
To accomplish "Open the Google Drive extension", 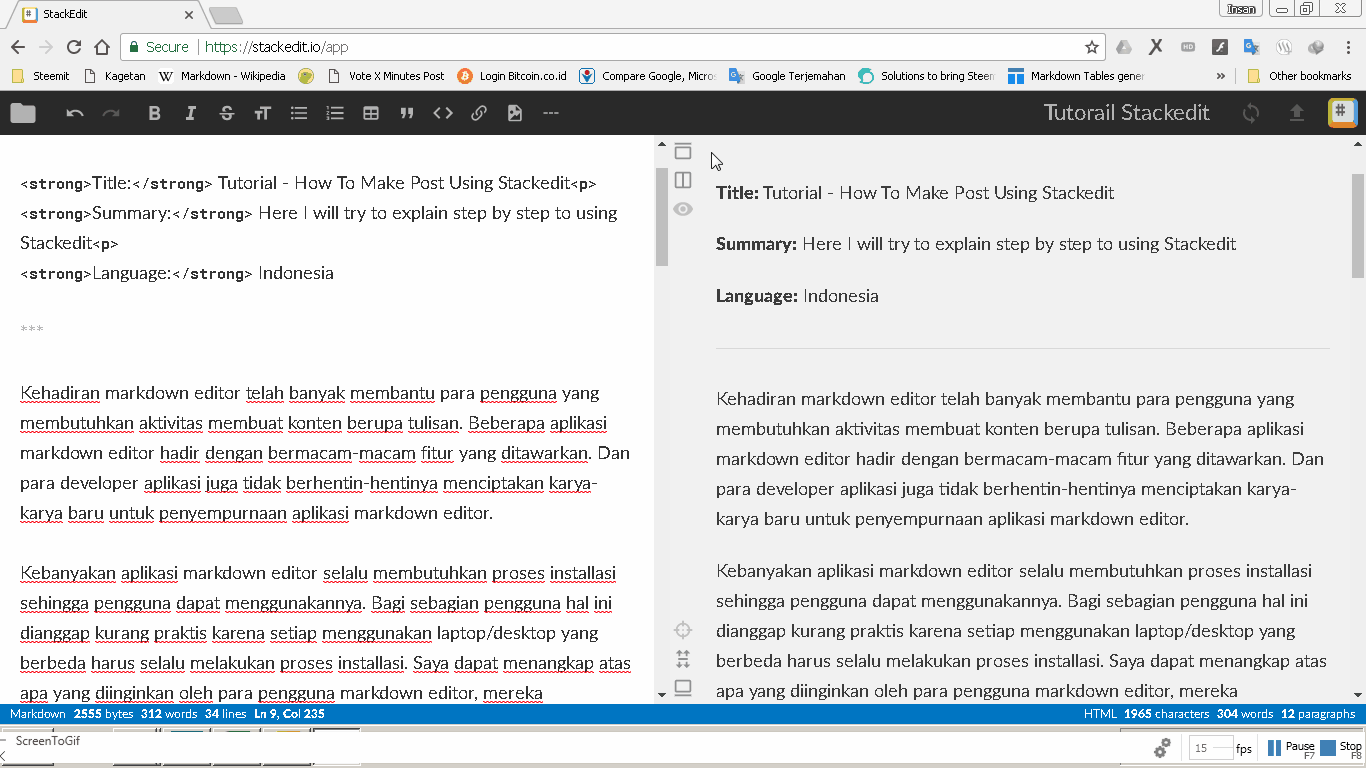I will pyautogui.click(x=1124, y=47).
